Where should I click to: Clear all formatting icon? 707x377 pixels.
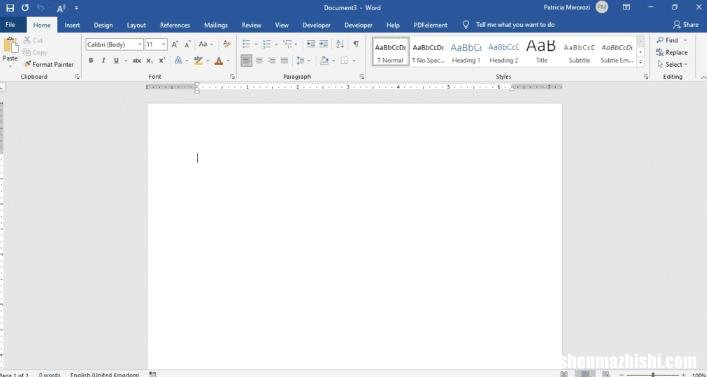[x=227, y=44]
